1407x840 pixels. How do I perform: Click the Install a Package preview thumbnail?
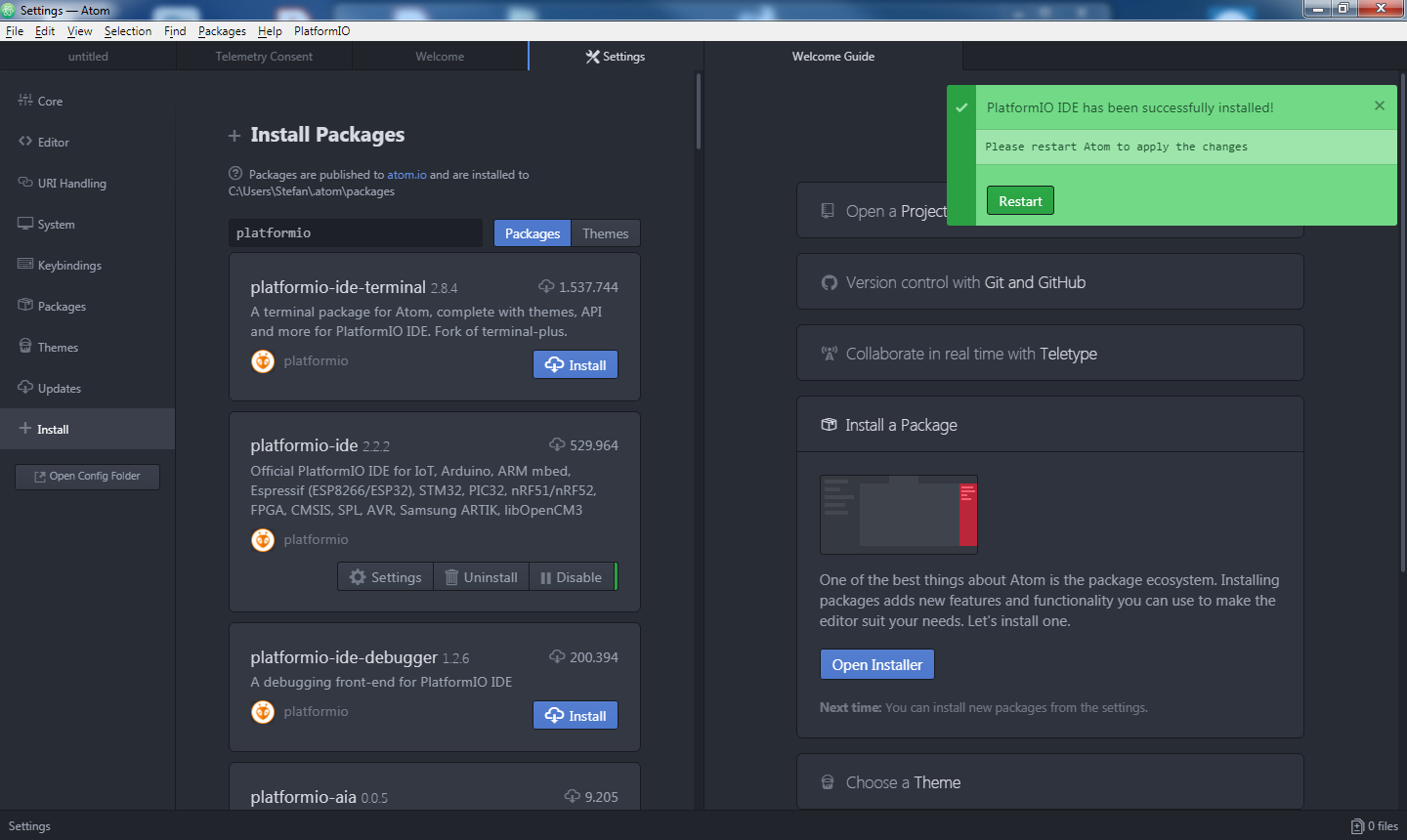(x=899, y=515)
